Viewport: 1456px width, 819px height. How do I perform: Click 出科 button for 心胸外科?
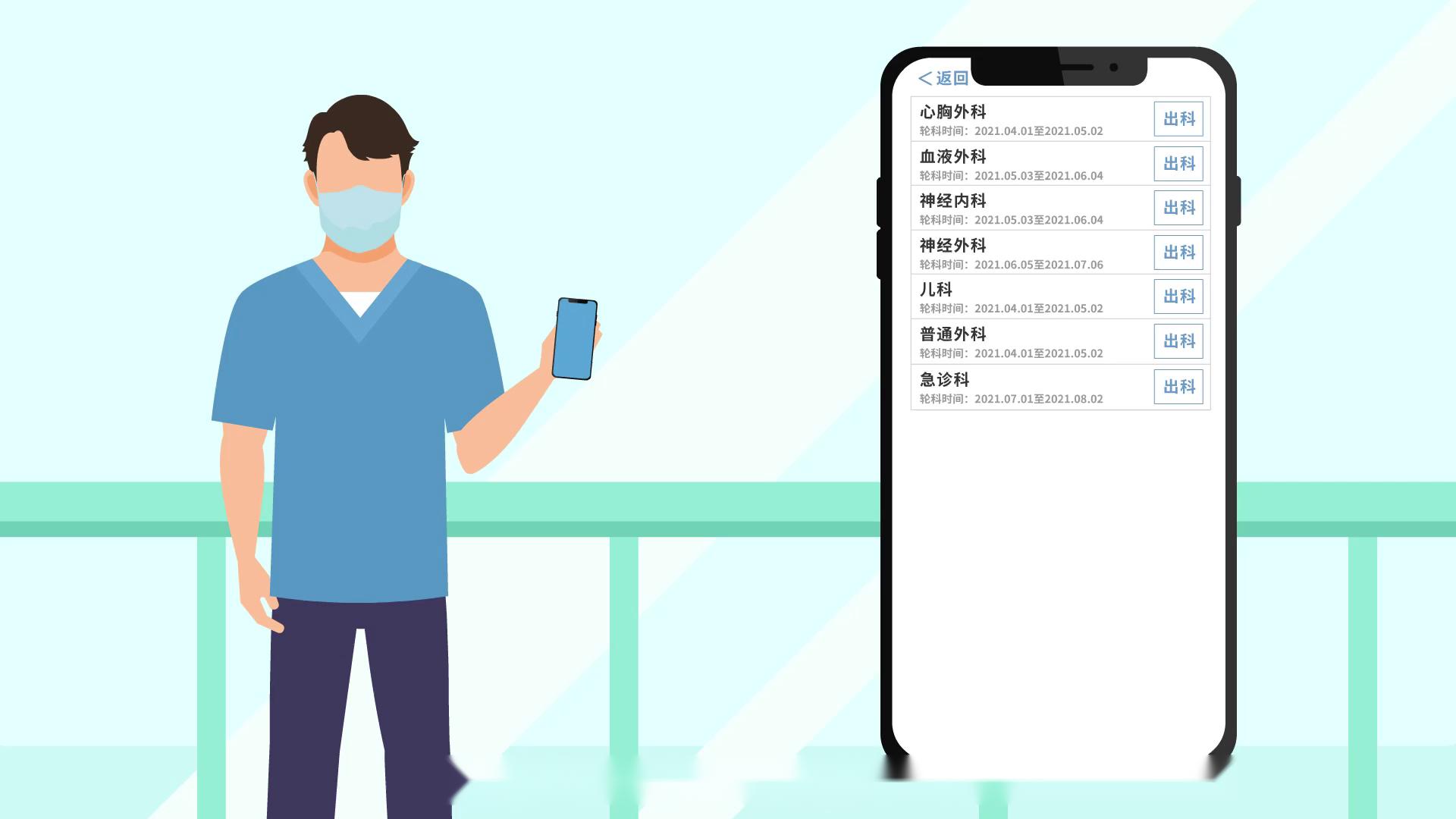point(1178,118)
